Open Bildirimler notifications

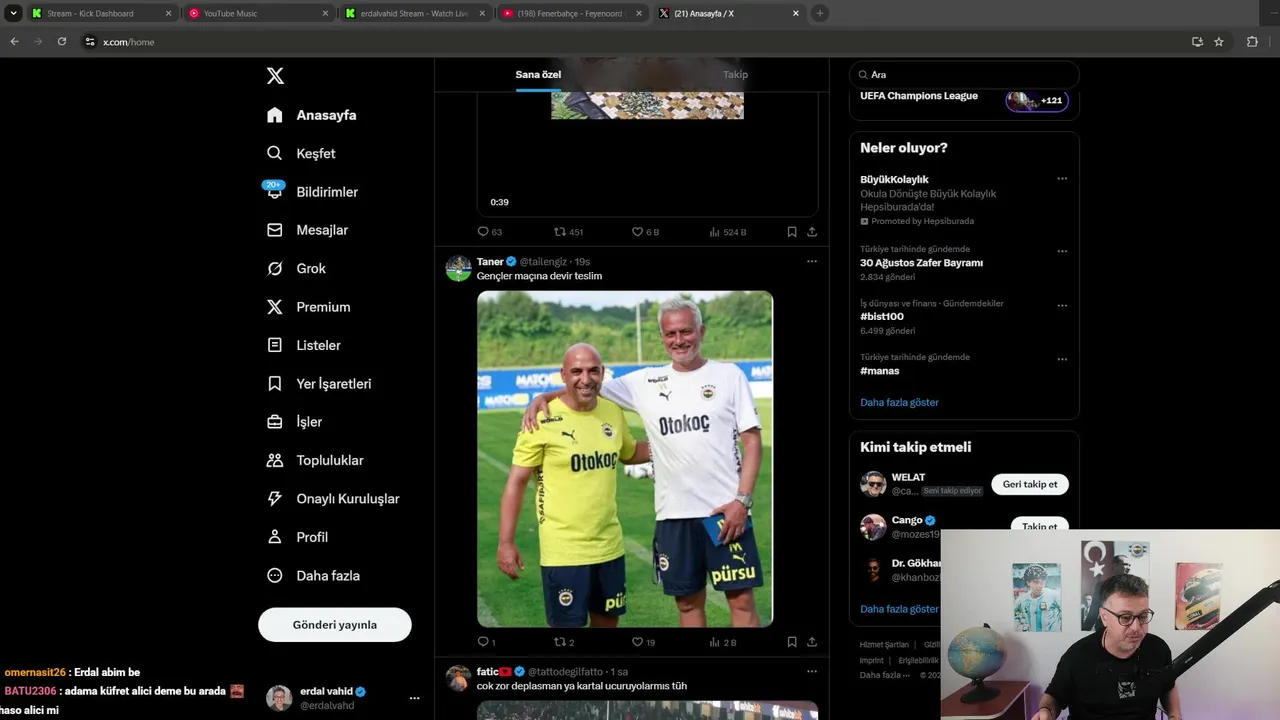pyautogui.click(x=312, y=192)
